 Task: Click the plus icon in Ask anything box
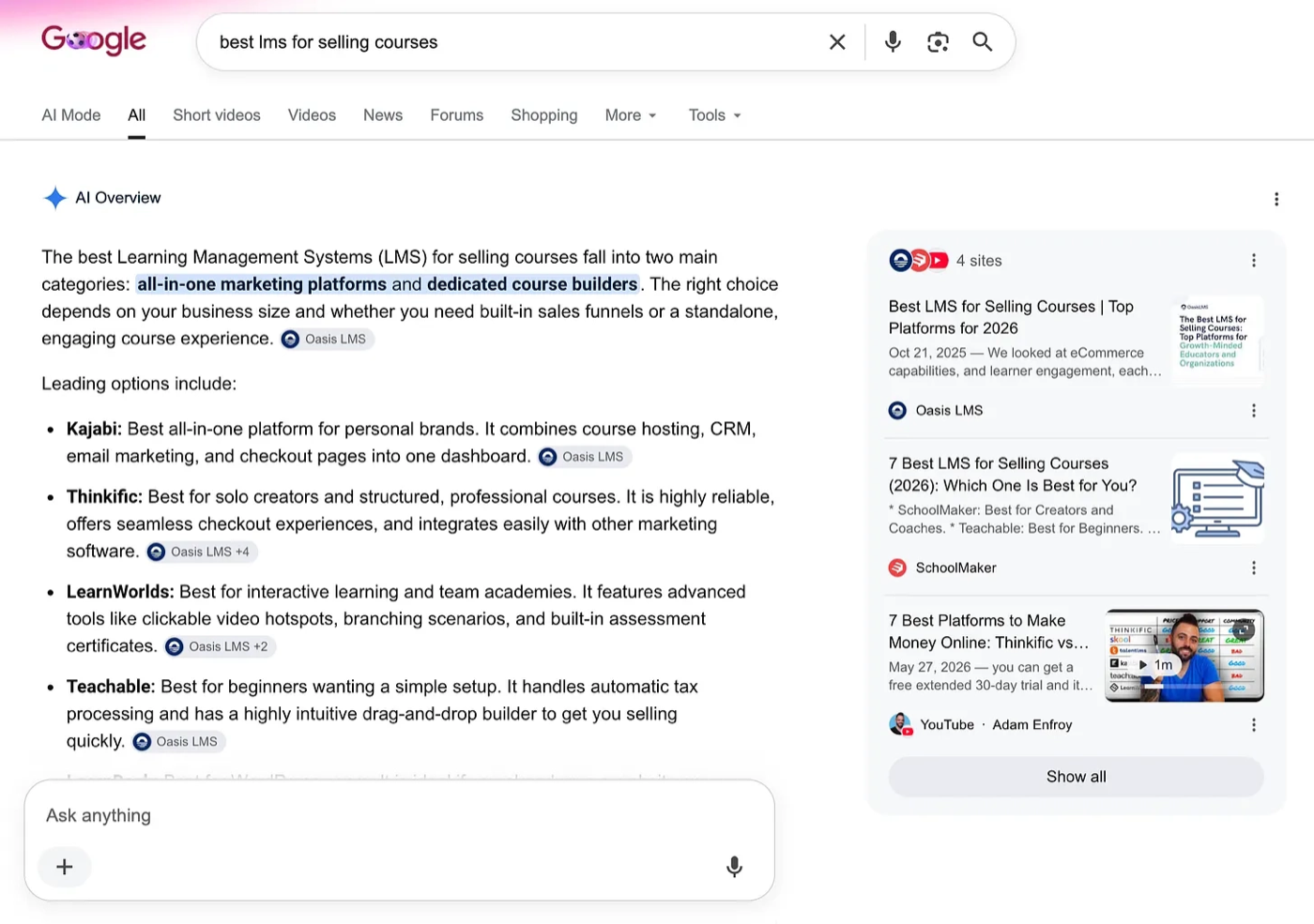tap(65, 867)
